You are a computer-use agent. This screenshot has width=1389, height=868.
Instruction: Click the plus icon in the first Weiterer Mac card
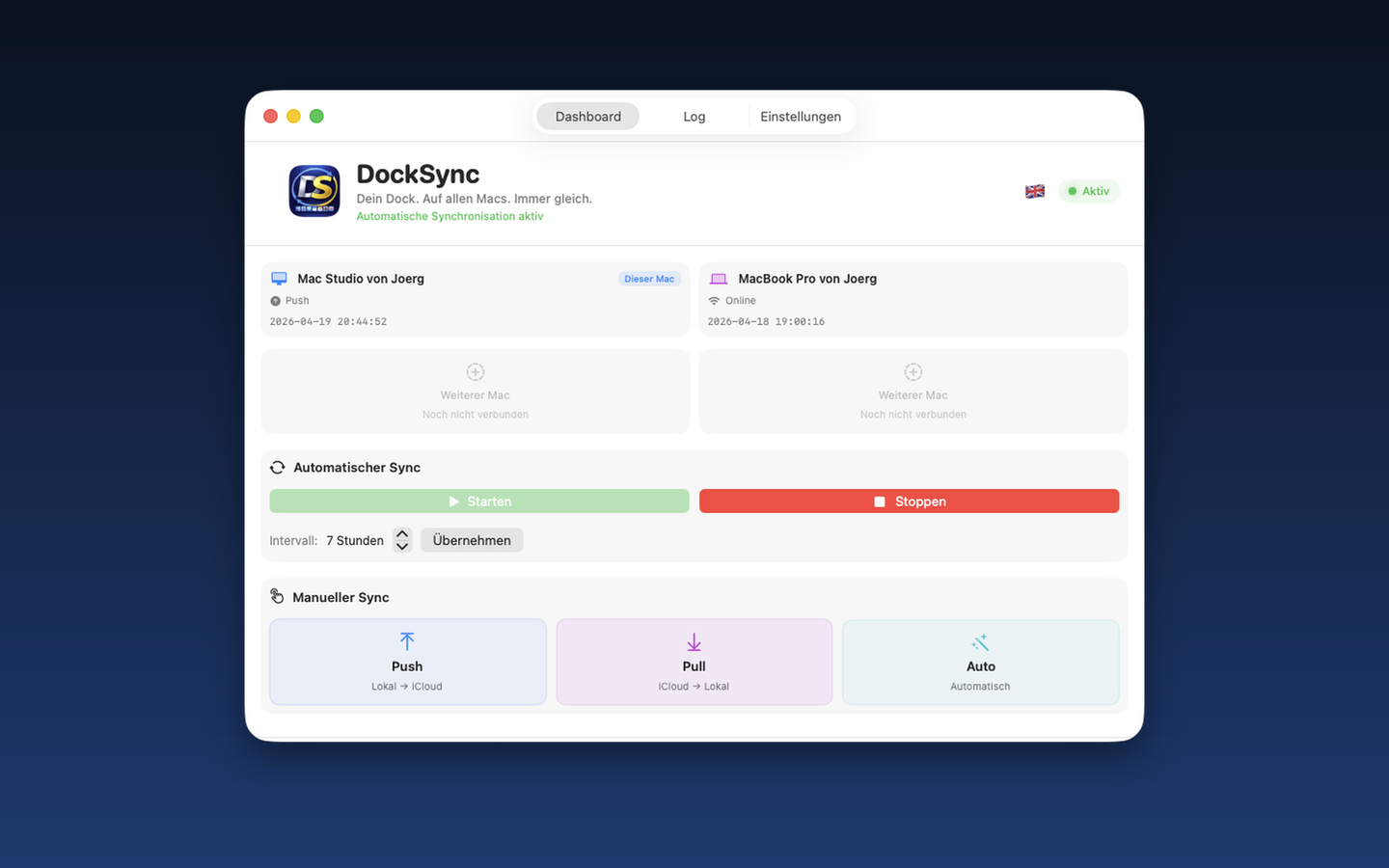click(x=476, y=372)
